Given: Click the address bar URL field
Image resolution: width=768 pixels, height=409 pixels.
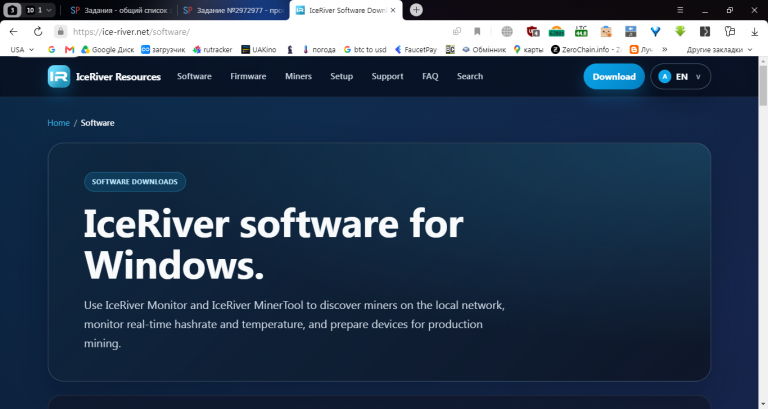Looking at the screenshot, I should pos(255,31).
